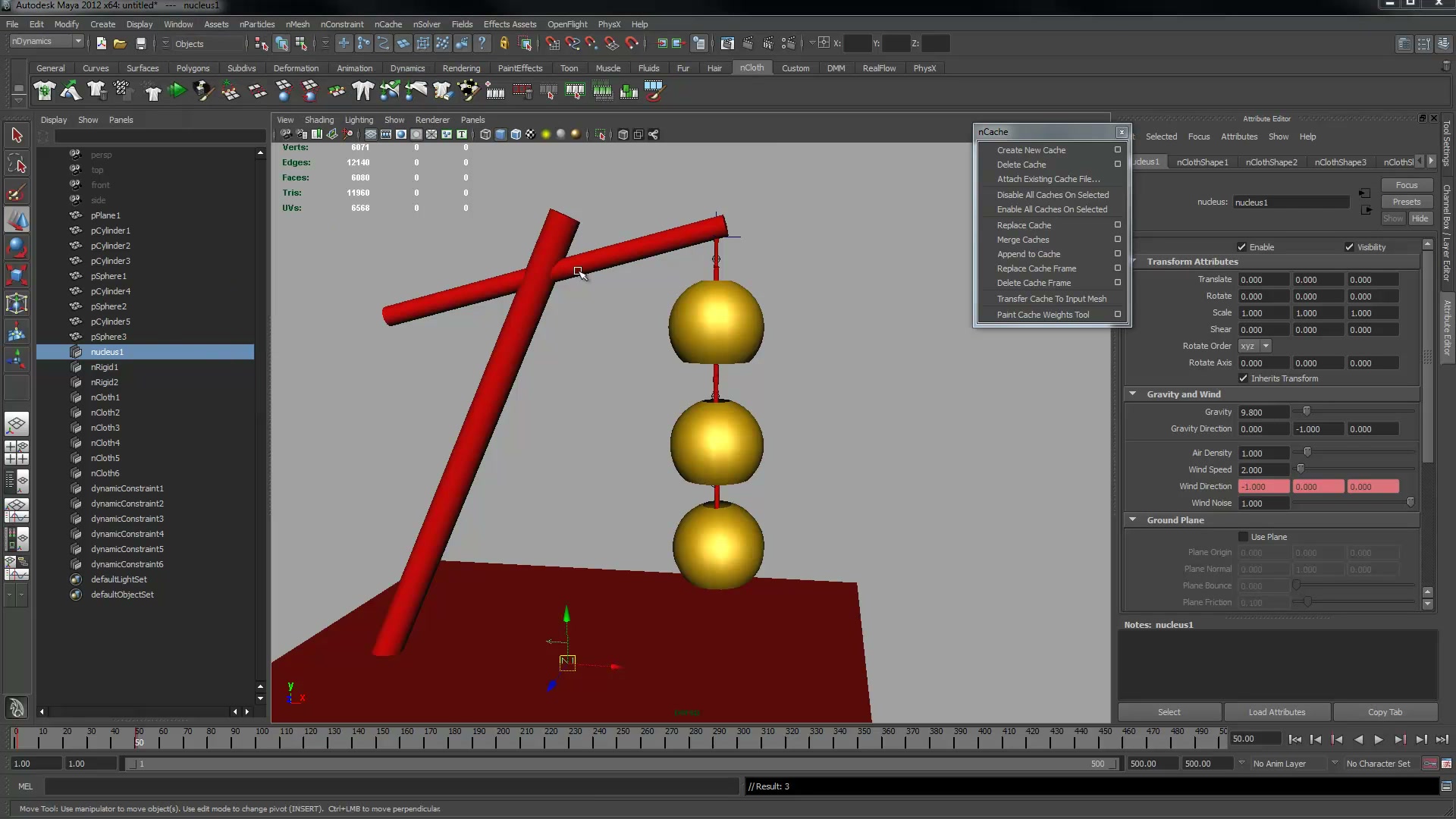Image resolution: width=1456 pixels, height=819 pixels.
Task: Click the Load Attributes button
Action: pos(1277,712)
